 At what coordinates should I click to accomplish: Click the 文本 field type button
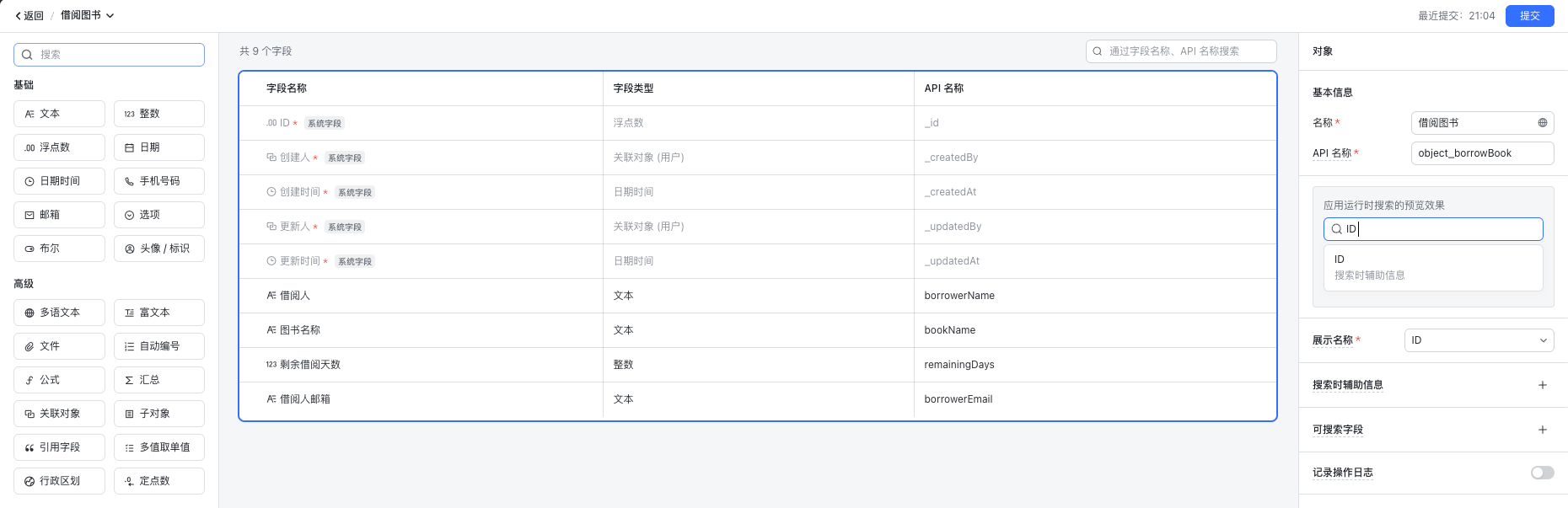[x=59, y=114]
